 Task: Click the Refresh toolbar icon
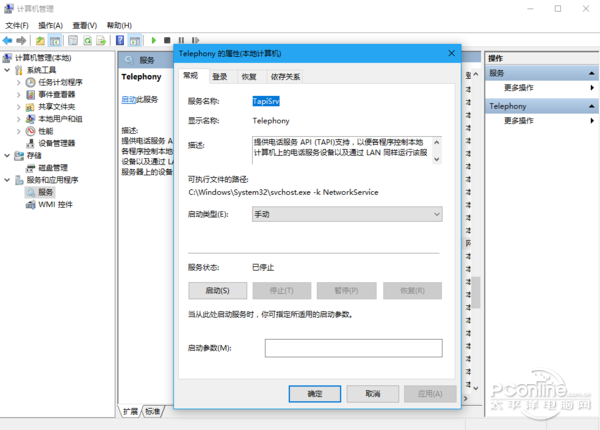point(87,40)
